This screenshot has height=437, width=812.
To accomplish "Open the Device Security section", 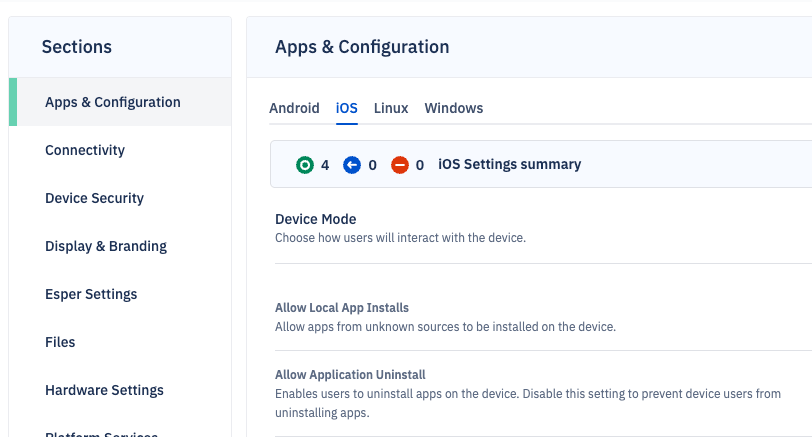I will [94, 198].
